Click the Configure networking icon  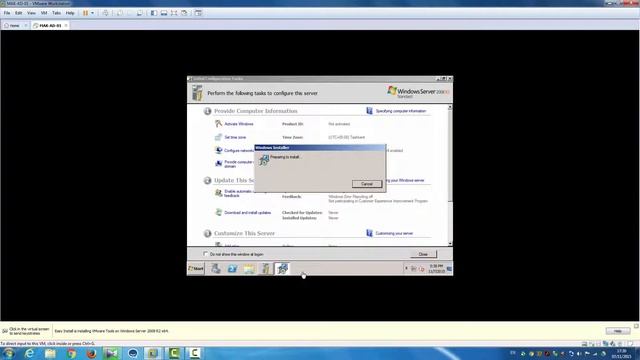click(218, 150)
